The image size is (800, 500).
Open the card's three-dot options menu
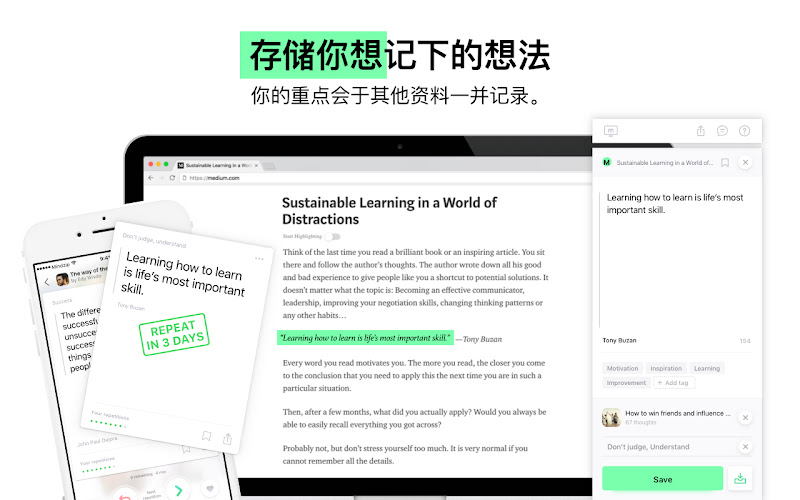coord(259,259)
